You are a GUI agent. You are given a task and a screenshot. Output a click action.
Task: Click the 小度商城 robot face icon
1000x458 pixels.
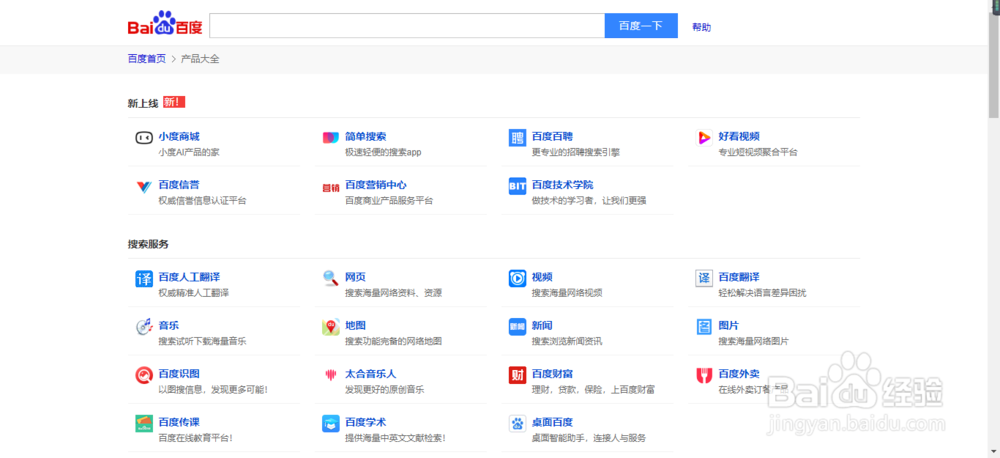143,137
